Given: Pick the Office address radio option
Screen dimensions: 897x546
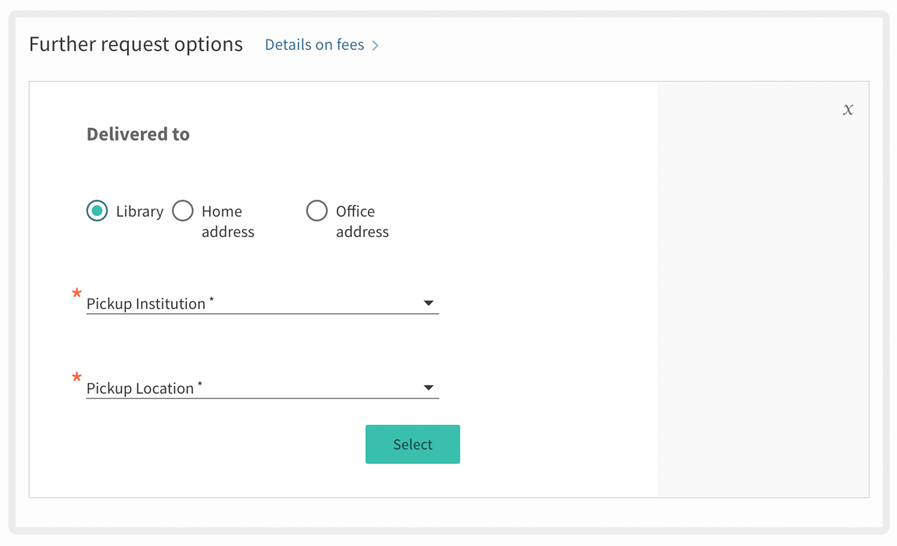Looking at the screenshot, I should (317, 211).
